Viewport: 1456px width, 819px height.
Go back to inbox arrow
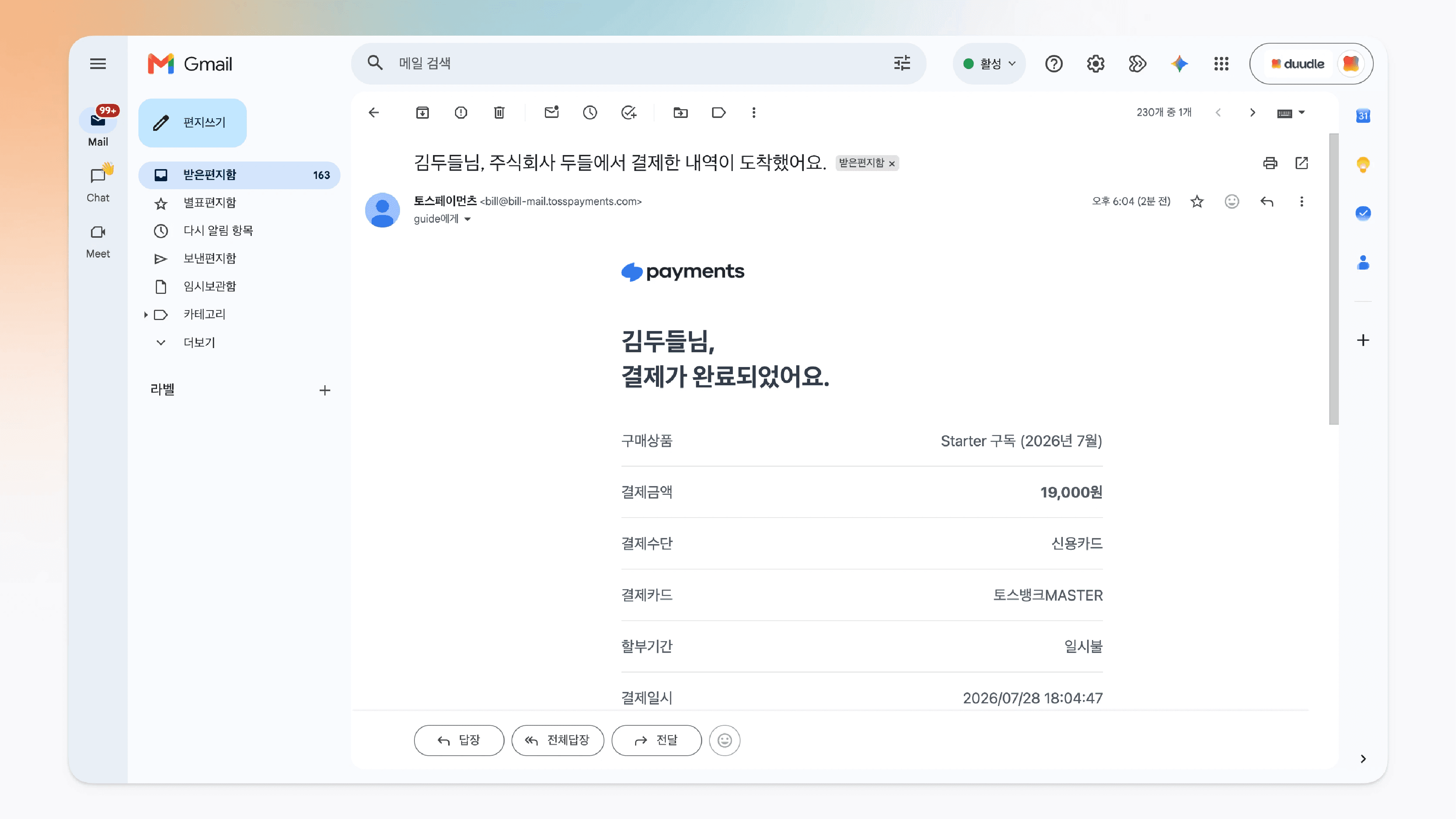pyautogui.click(x=373, y=113)
